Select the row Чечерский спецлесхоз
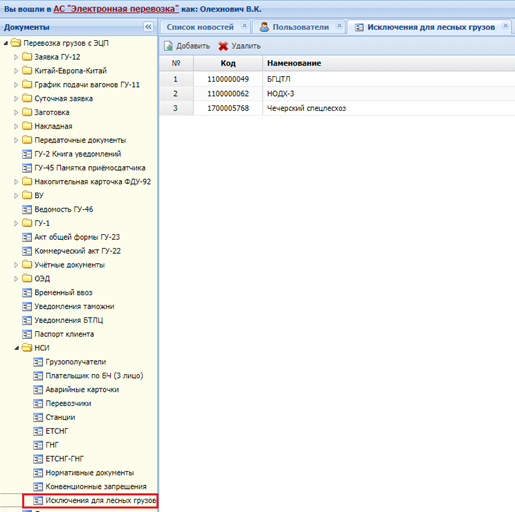 point(337,108)
